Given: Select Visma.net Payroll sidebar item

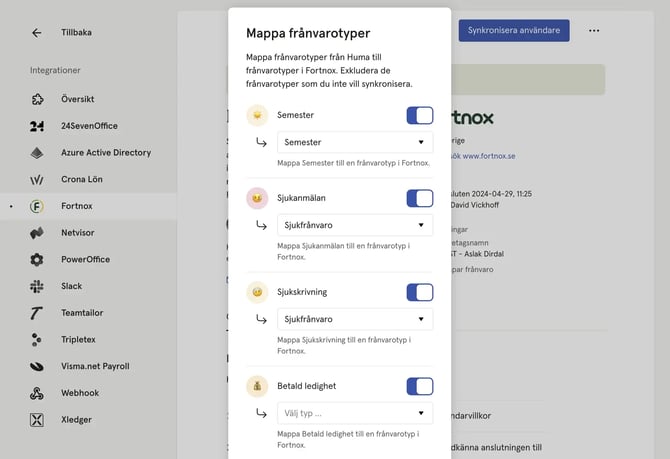Looking at the screenshot, I should [95, 367].
